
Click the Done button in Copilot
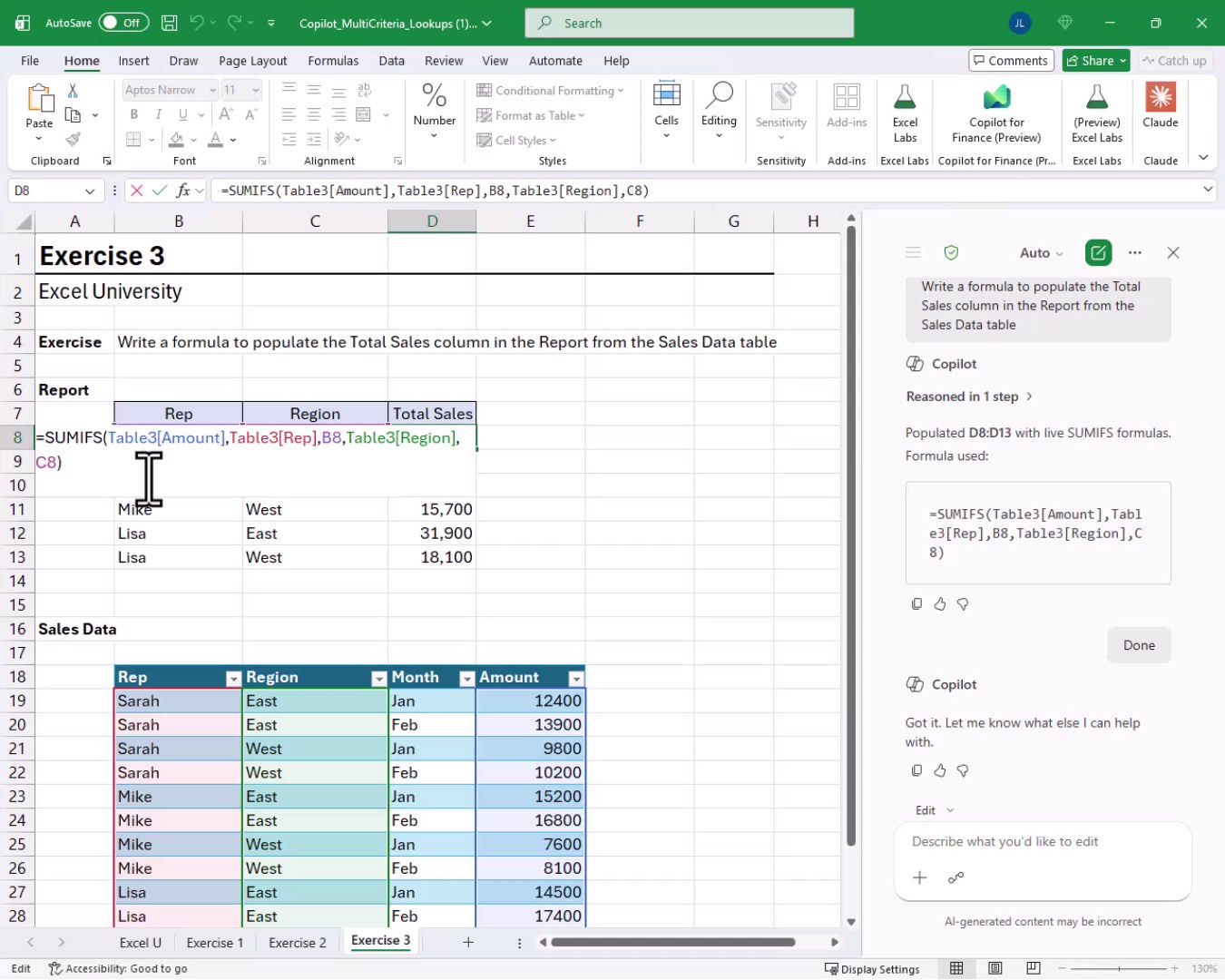coord(1139,645)
